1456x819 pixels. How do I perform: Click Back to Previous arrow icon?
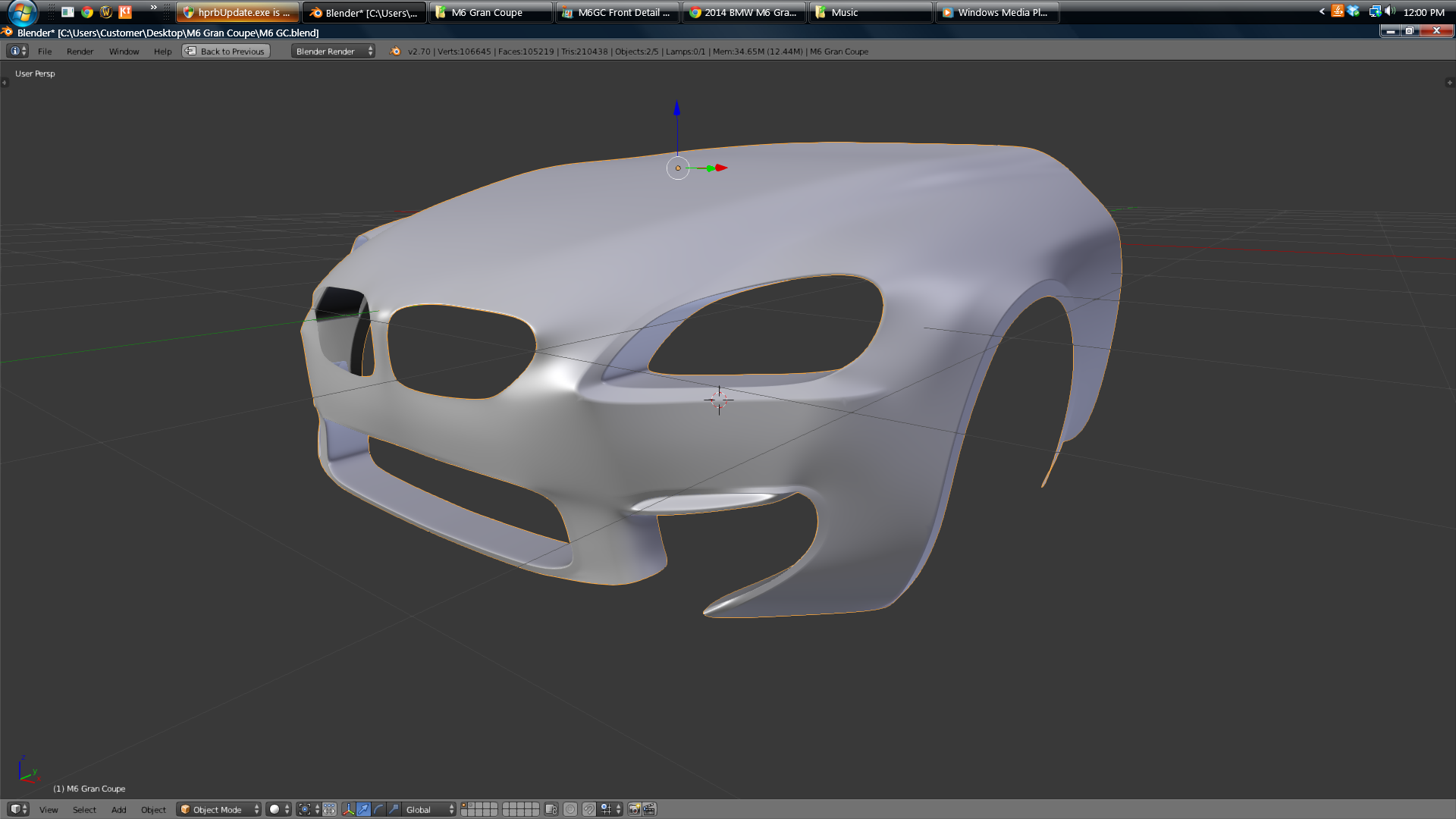coord(191,52)
